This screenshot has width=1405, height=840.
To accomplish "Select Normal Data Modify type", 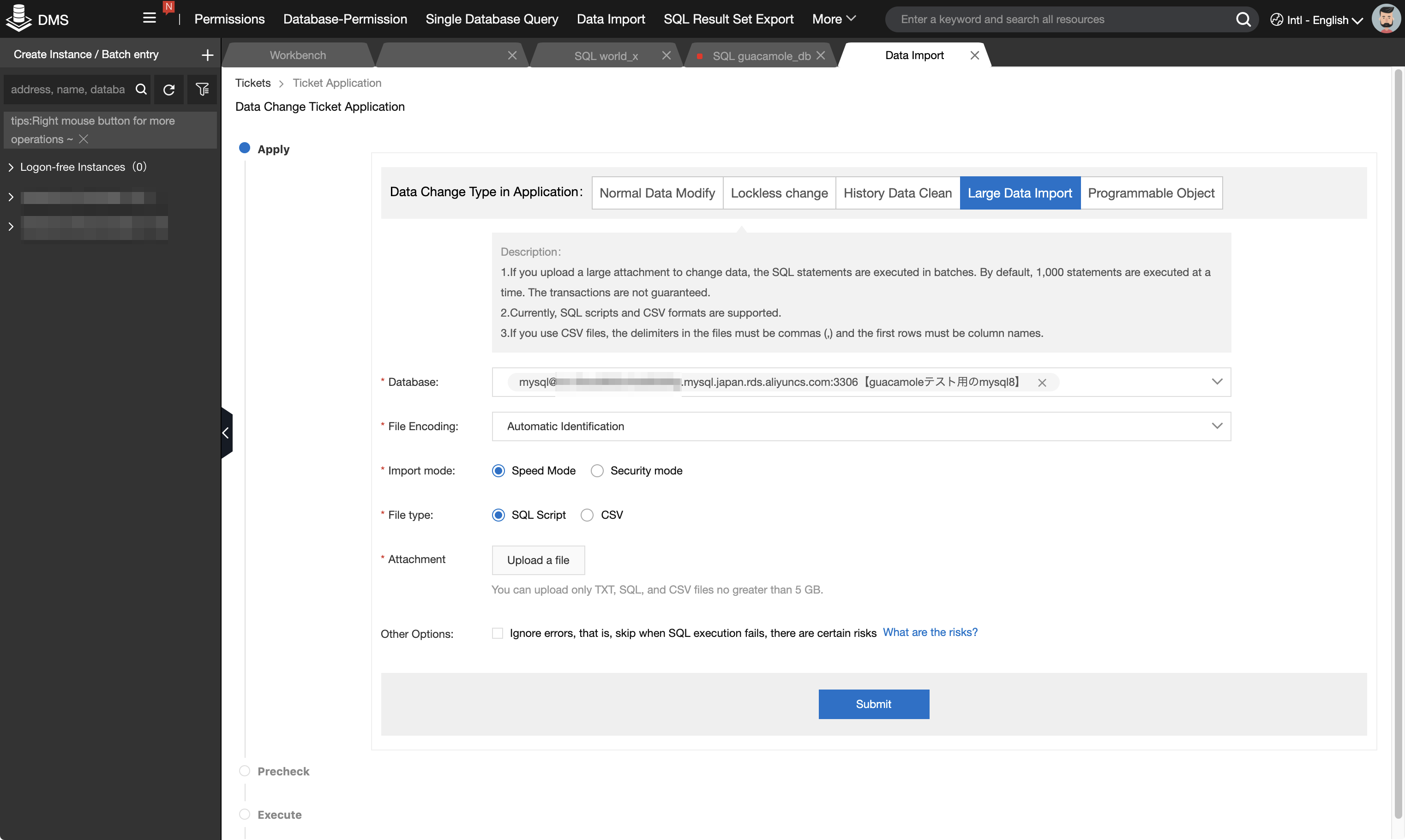I will pos(657,193).
